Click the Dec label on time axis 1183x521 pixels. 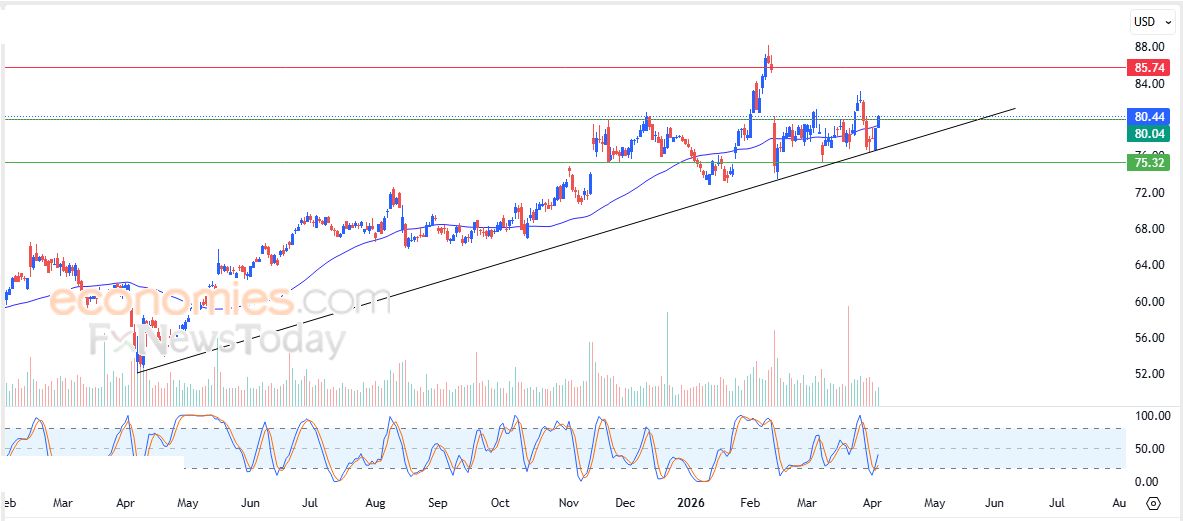click(625, 502)
